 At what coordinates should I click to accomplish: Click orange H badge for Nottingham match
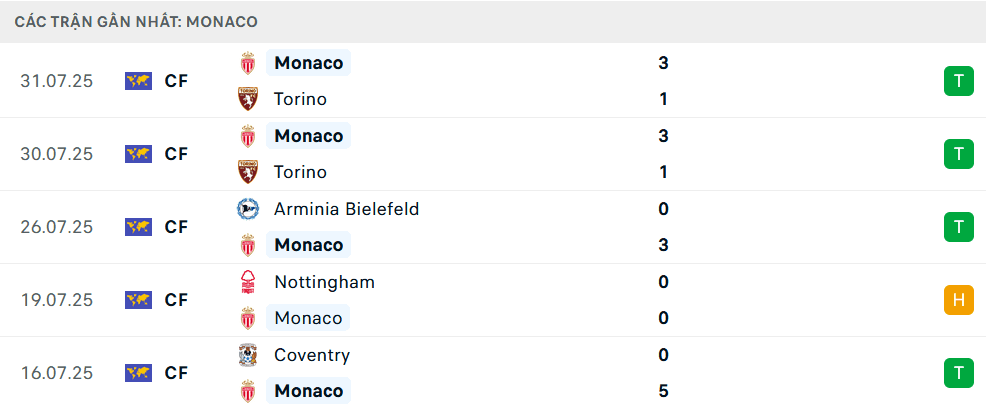(958, 300)
